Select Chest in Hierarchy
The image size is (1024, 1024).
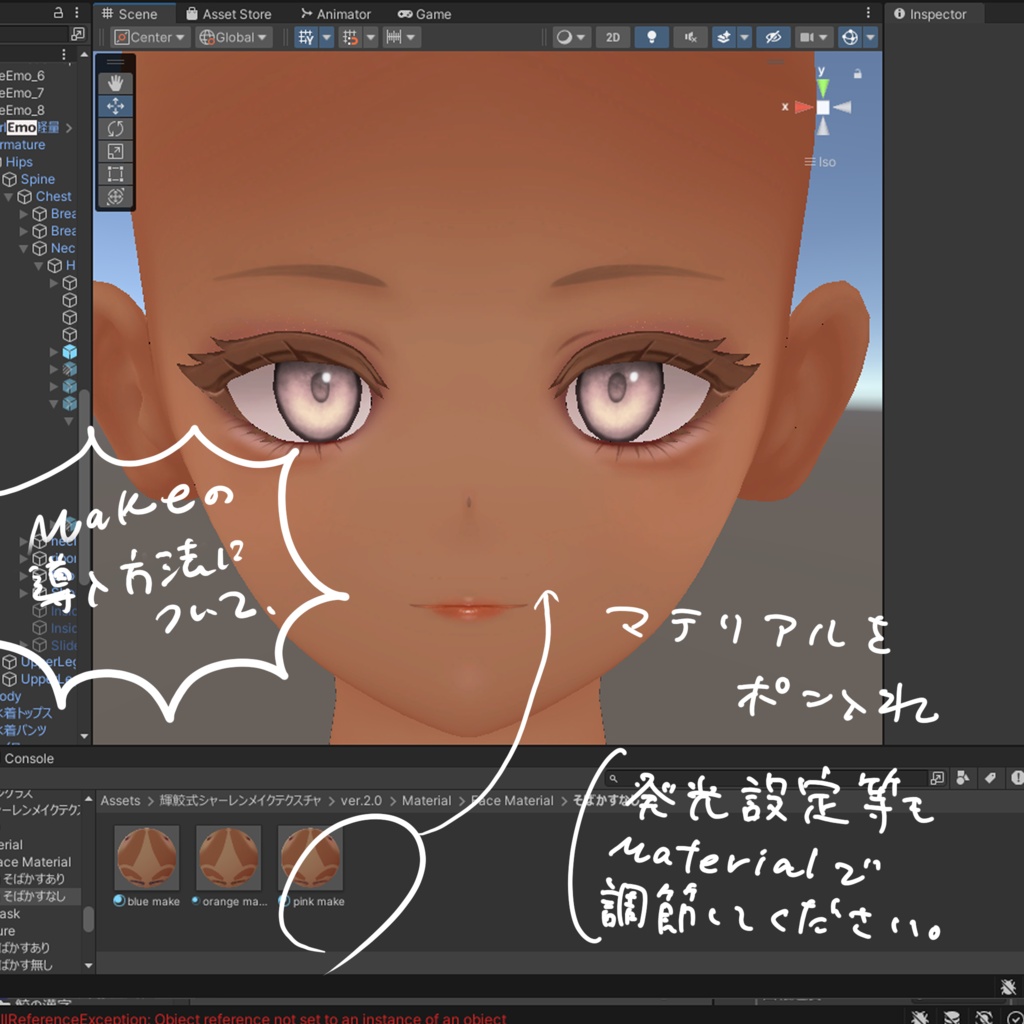coord(54,197)
